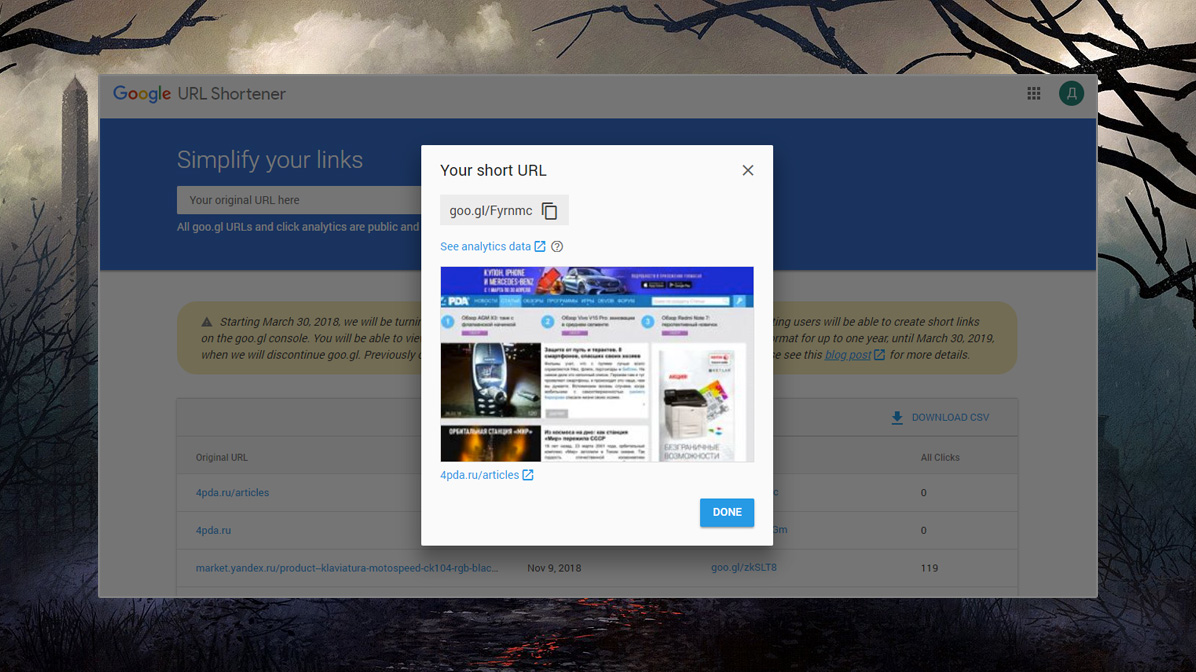The width and height of the screenshot is (1196, 672).
Task: Click the 4pda website preview thumbnail
Action: click(x=597, y=364)
